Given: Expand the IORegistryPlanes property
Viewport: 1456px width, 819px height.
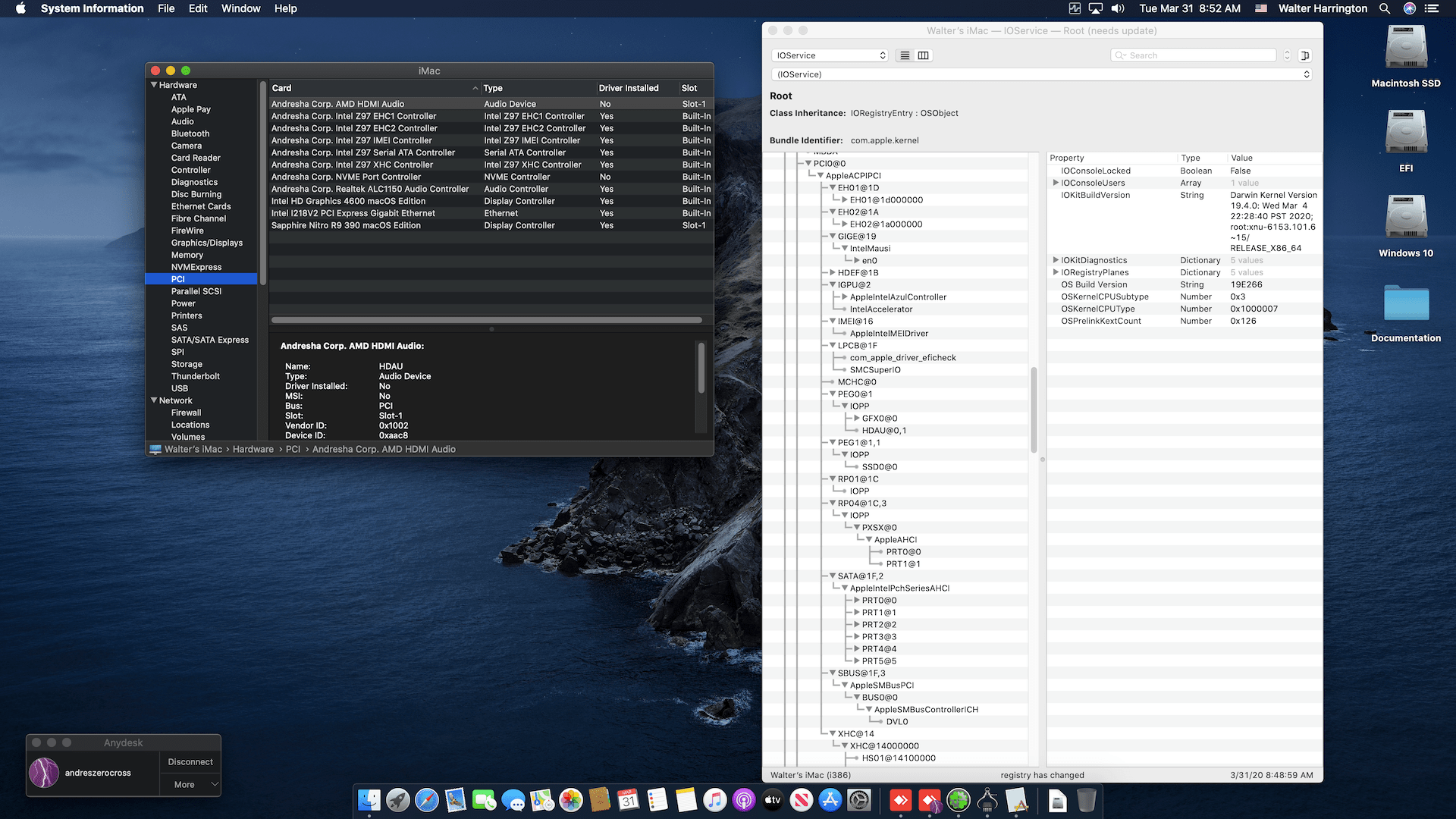Looking at the screenshot, I should click(1056, 272).
